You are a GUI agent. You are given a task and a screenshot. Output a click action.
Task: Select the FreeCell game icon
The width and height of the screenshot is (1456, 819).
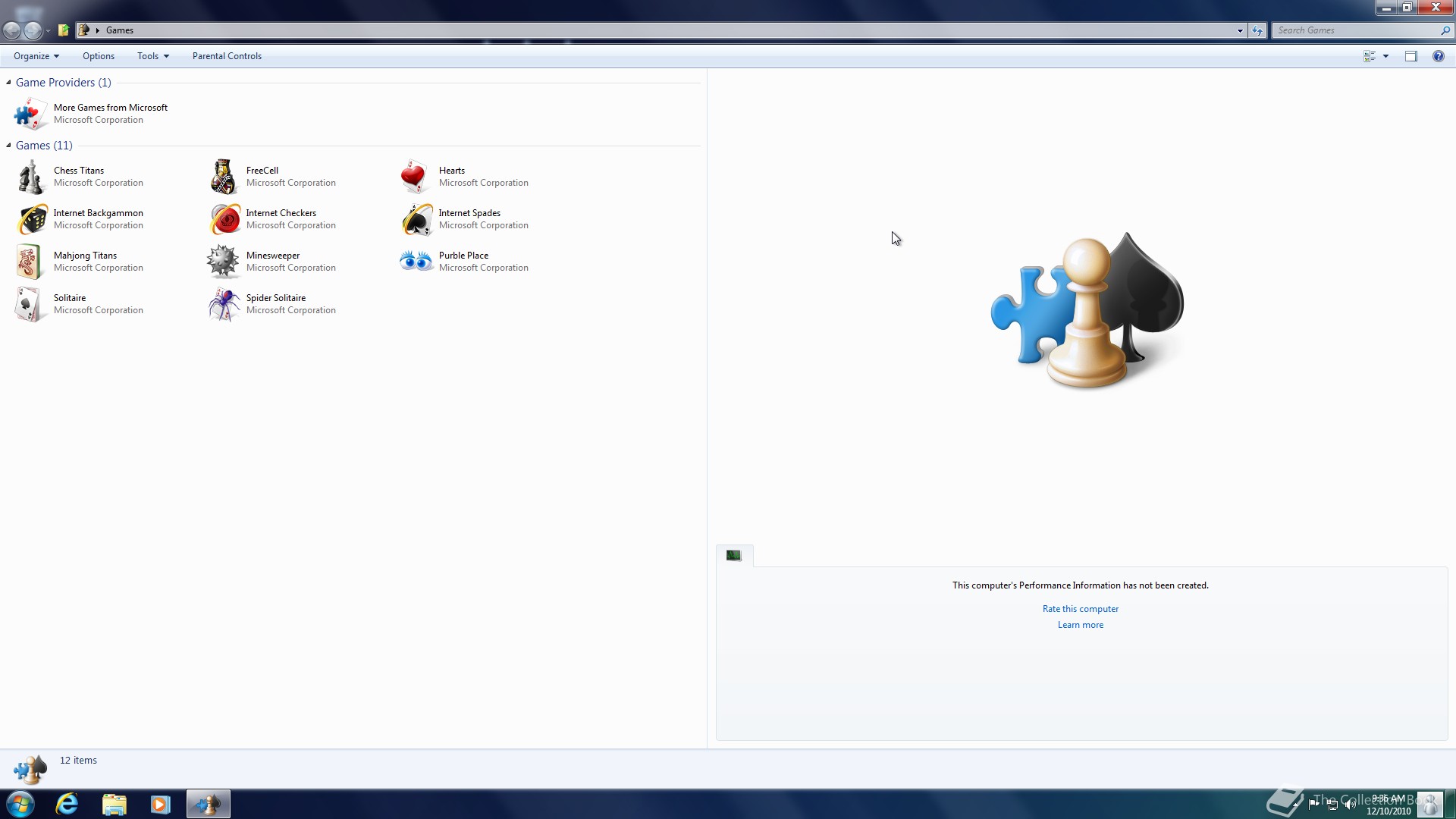(x=223, y=177)
